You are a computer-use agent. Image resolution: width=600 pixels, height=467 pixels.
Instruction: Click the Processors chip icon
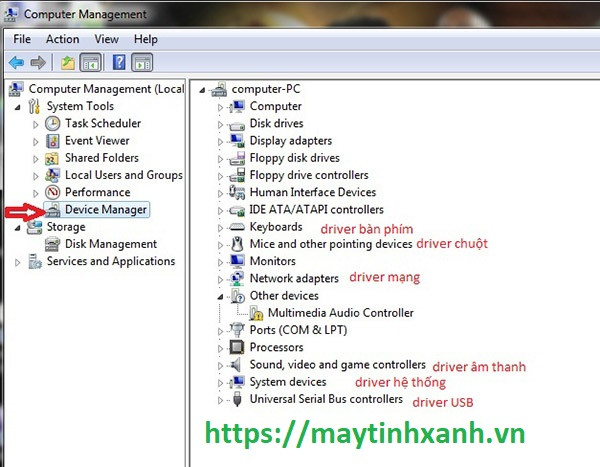[x=237, y=347]
